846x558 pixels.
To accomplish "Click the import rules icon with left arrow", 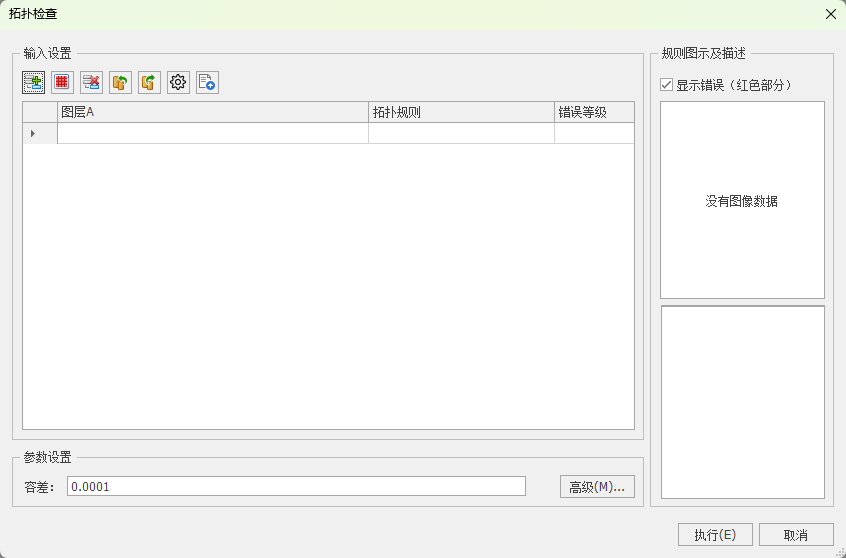I will pyautogui.click(x=120, y=83).
